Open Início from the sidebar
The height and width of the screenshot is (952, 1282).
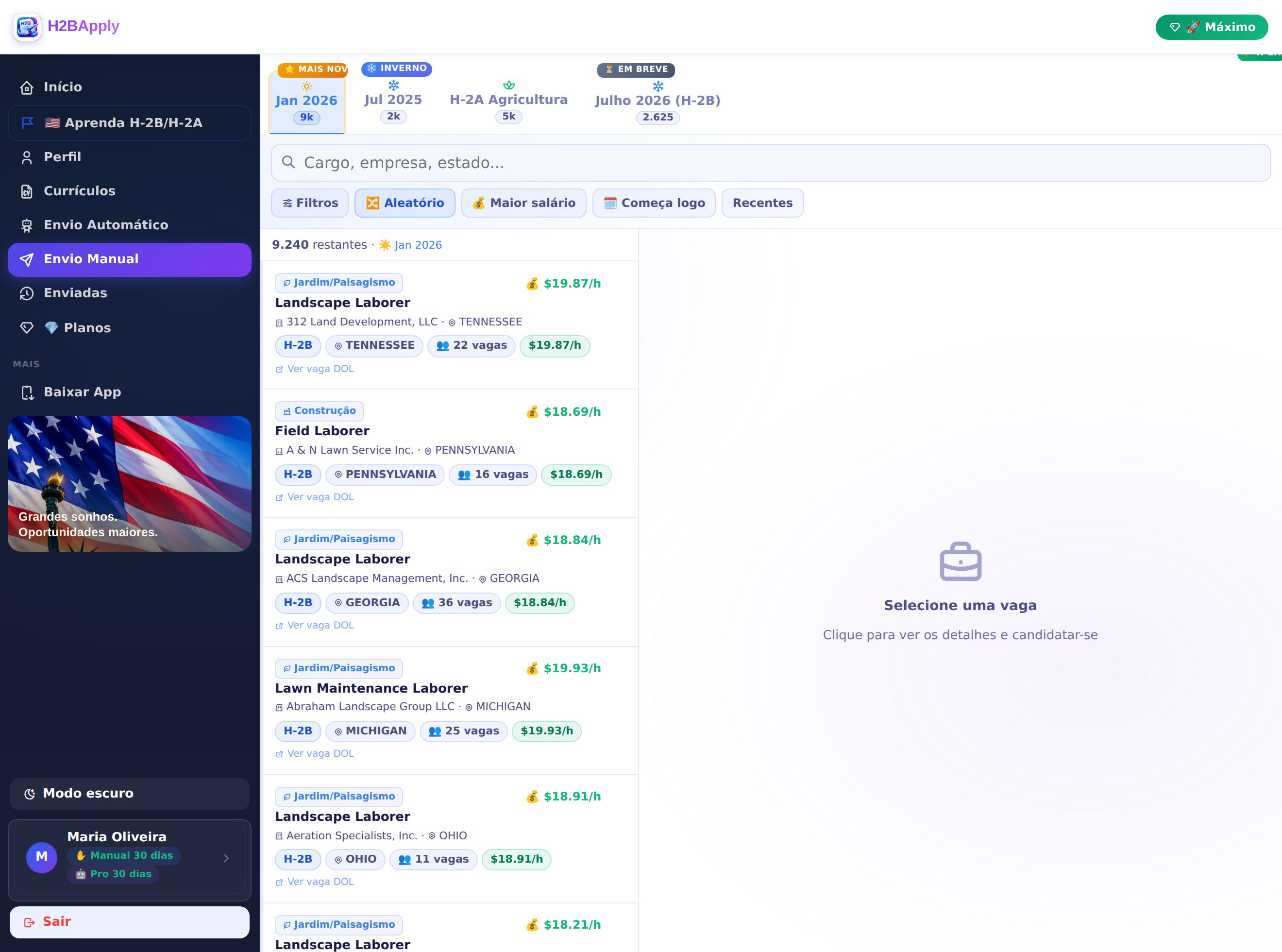point(129,87)
